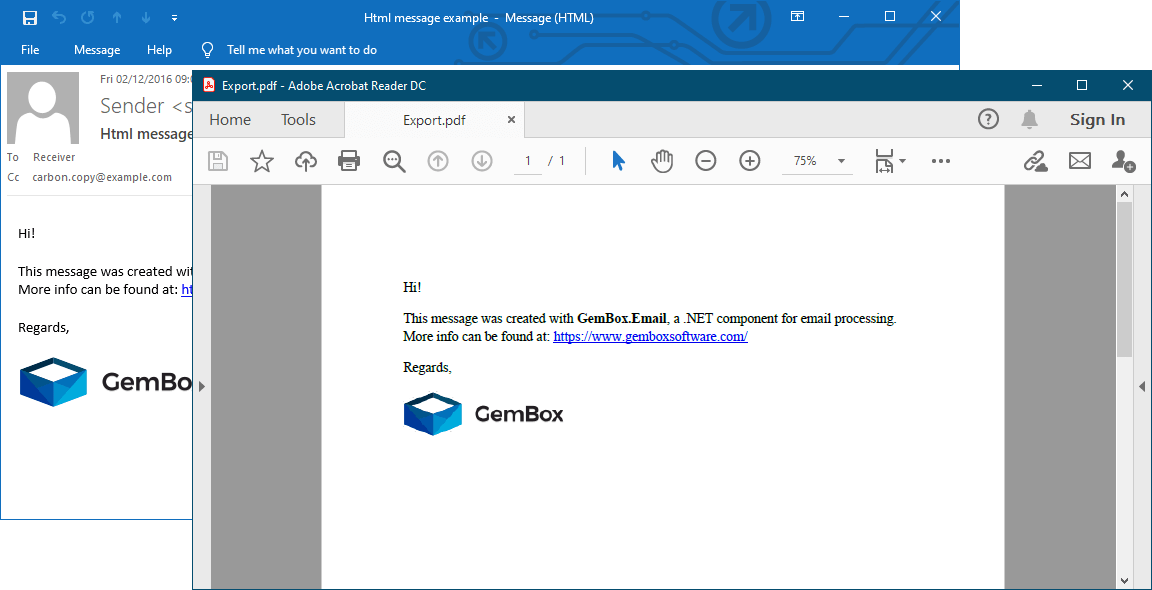1152x590 pixels.
Task: Click the Sign In button
Action: click(1097, 120)
